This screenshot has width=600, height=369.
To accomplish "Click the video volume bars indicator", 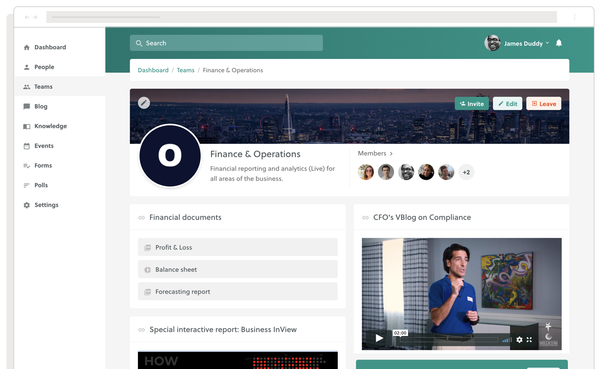I will pyautogui.click(x=507, y=340).
